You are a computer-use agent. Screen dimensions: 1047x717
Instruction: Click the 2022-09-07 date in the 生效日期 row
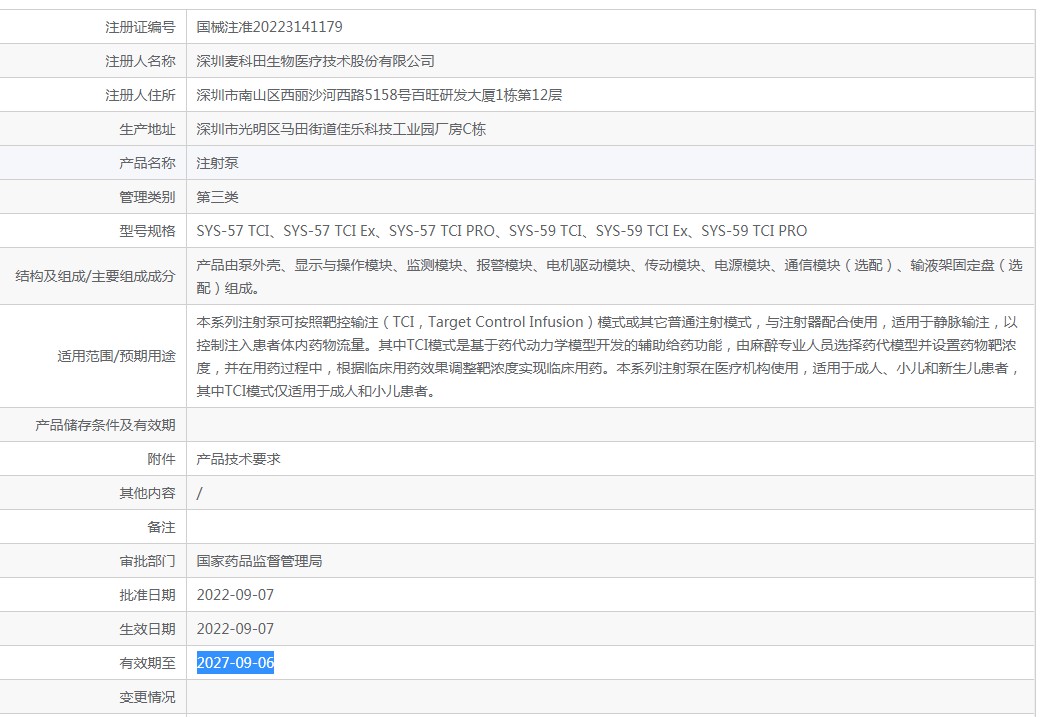(x=235, y=629)
